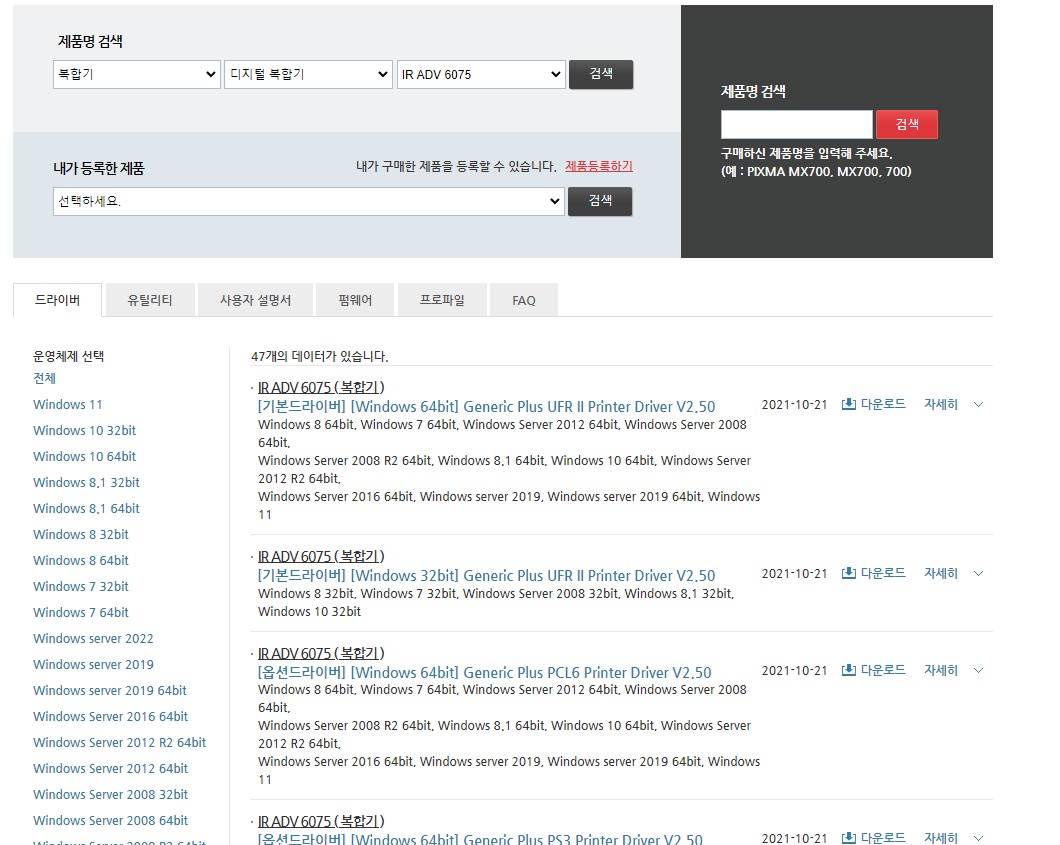
Task: Filter by Windows 8.1 32bit
Action: [87, 483]
